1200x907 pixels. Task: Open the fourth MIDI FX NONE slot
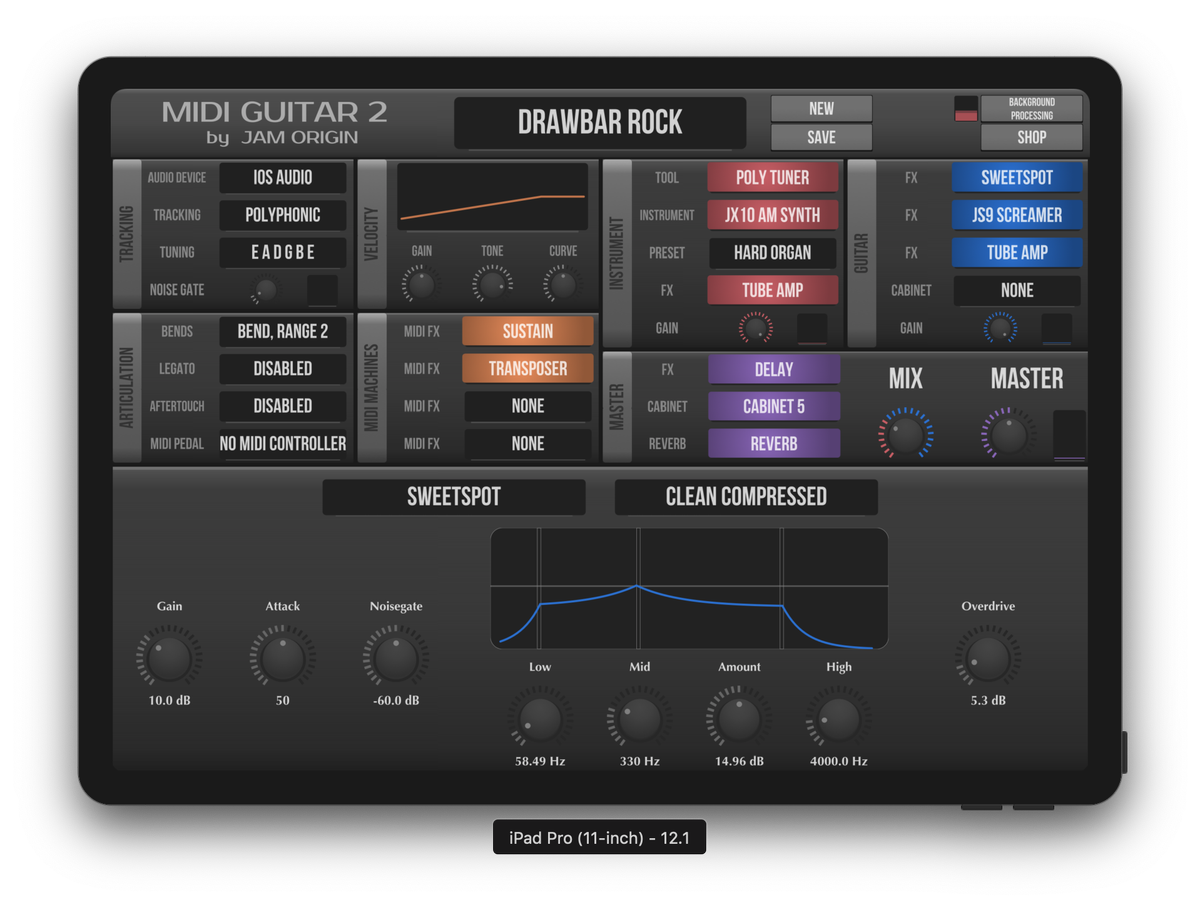point(528,444)
